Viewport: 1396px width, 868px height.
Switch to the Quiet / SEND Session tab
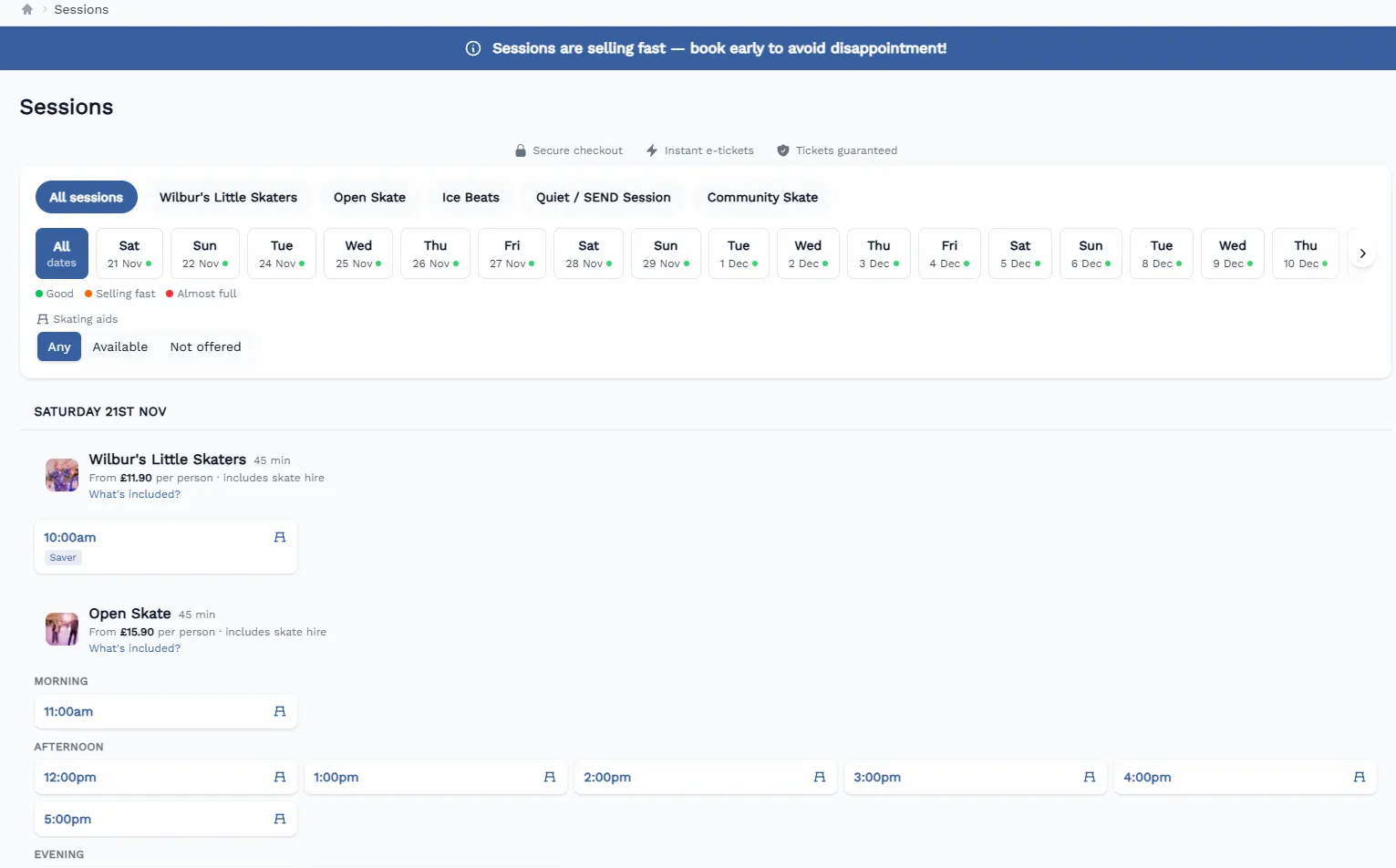coord(604,197)
